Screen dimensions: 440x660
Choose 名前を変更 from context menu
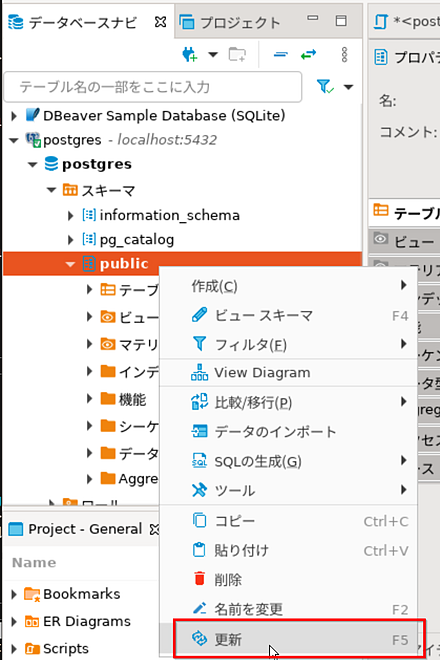tap(288, 609)
